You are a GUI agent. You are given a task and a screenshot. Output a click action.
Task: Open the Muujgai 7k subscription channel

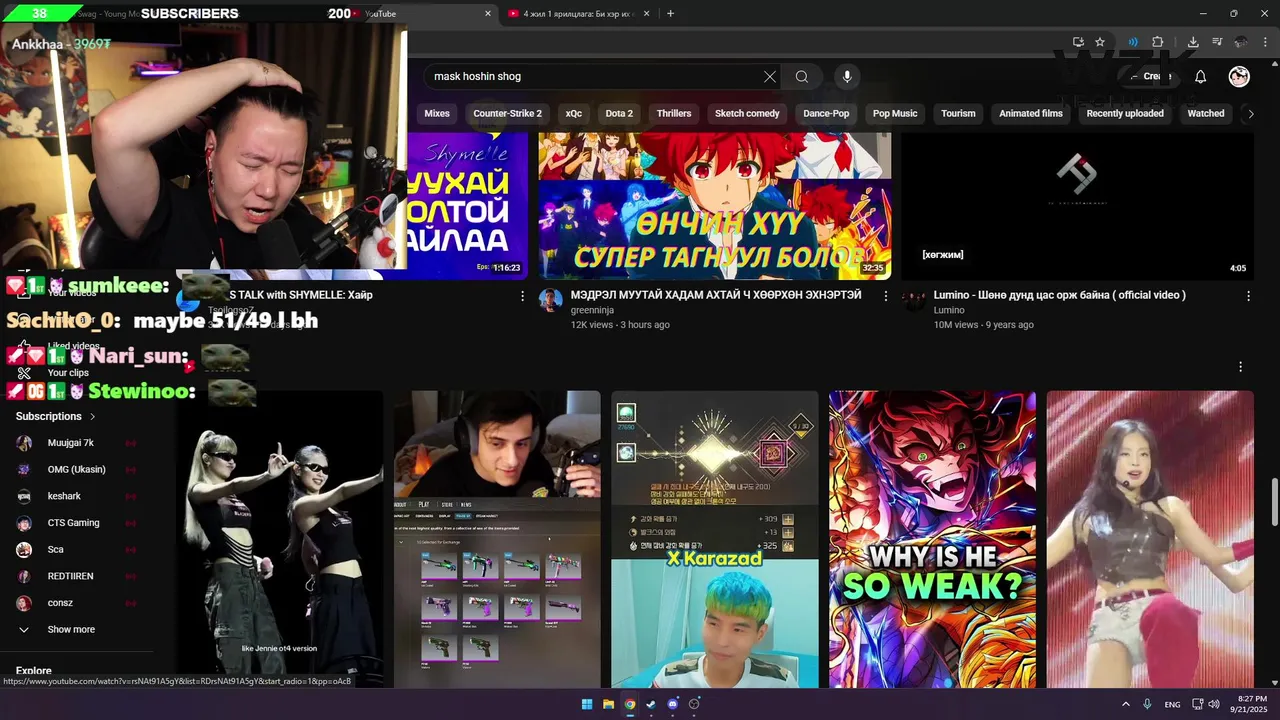click(70, 443)
